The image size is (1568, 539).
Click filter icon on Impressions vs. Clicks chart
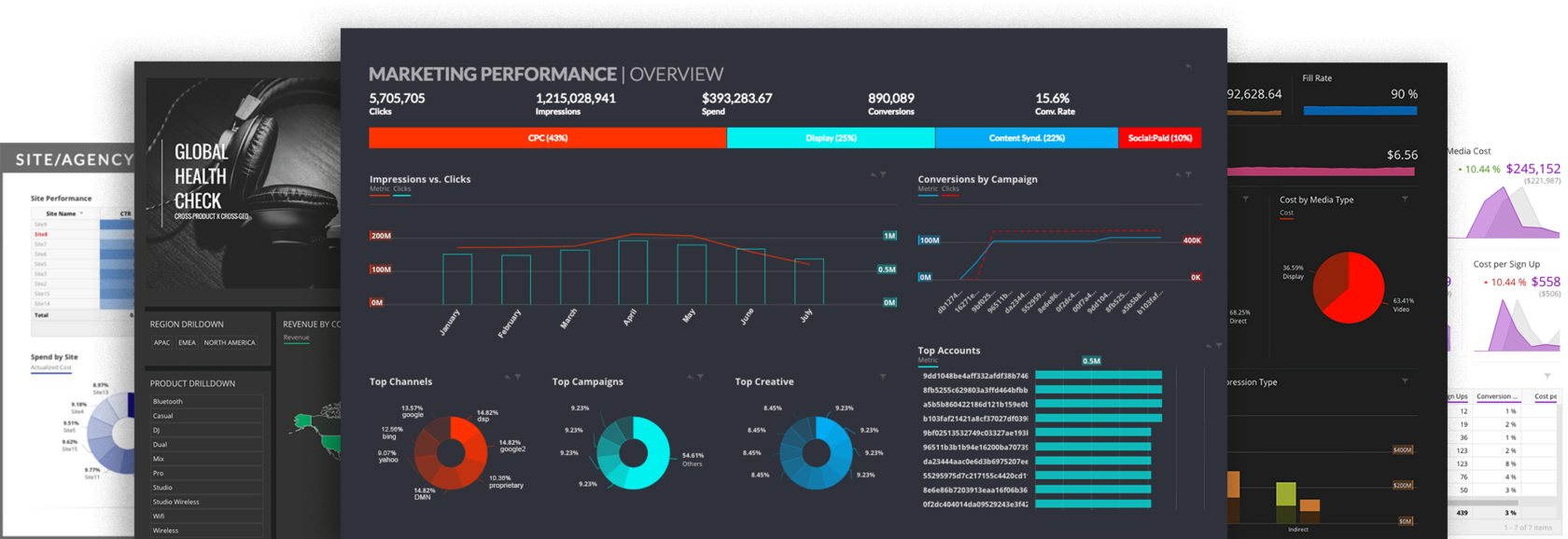click(883, 174)
